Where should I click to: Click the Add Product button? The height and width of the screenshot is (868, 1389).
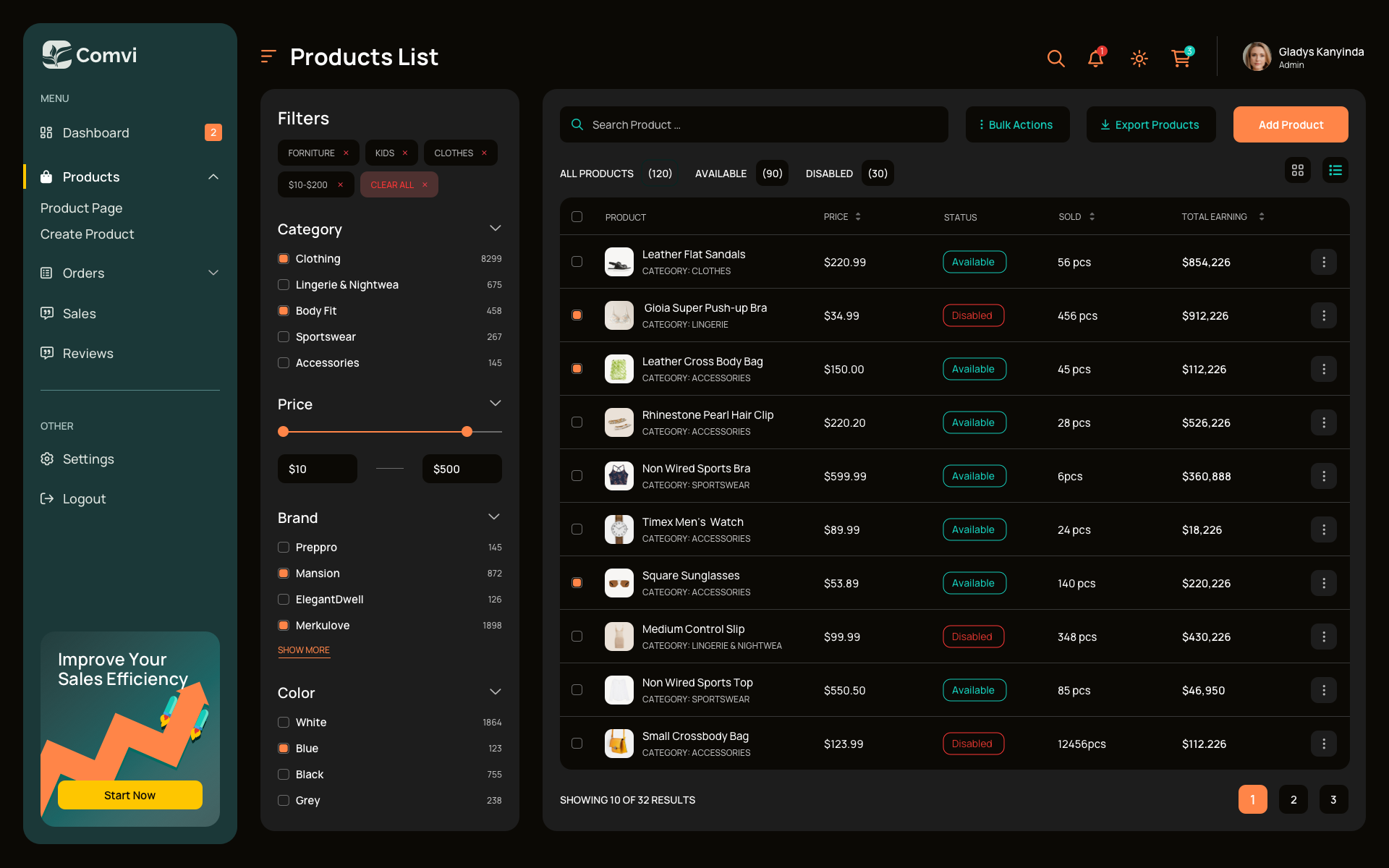pyautogui.click(x=1290, y=124)
